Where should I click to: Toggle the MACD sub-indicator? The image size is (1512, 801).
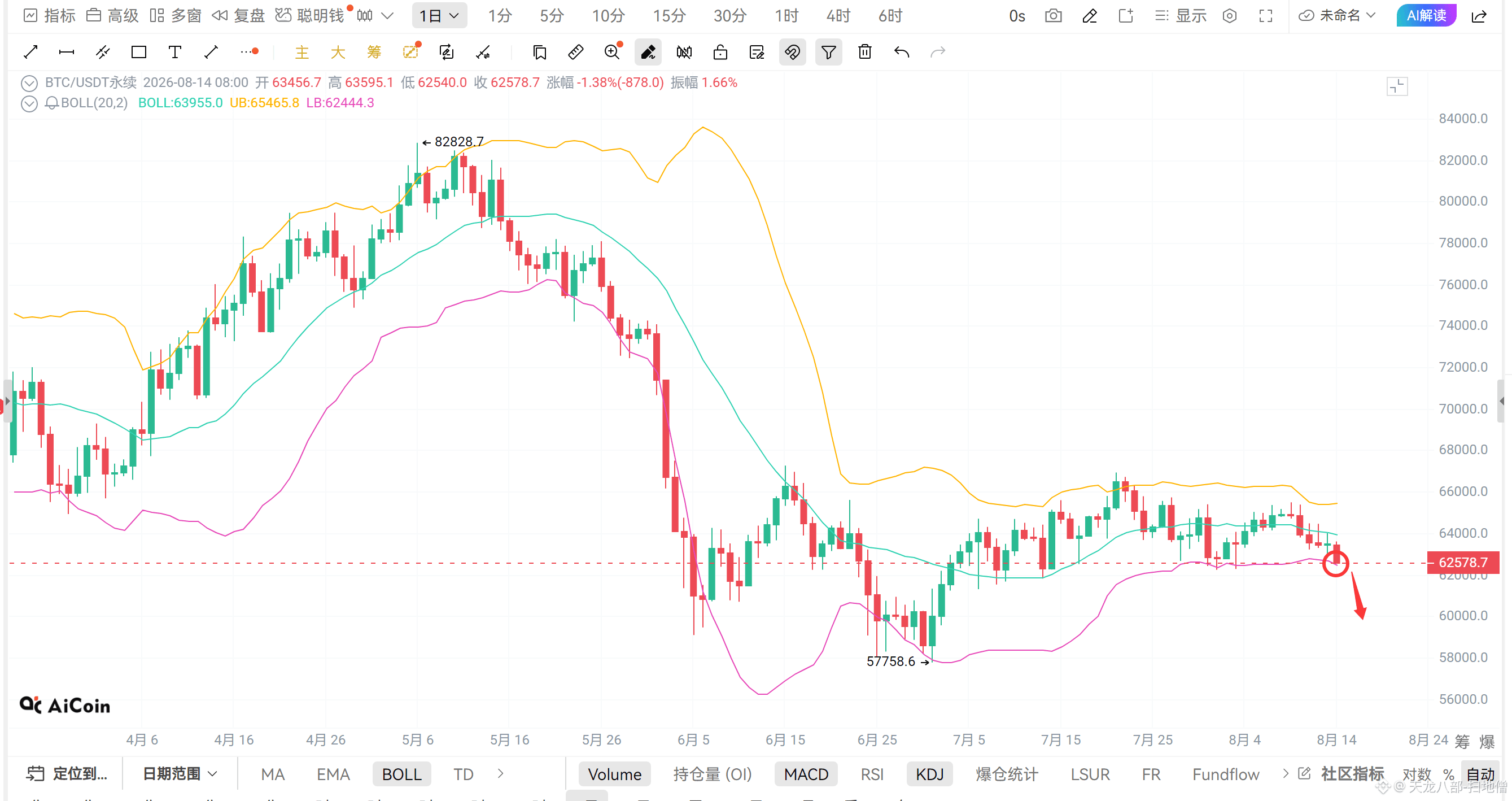coord(806,774)
